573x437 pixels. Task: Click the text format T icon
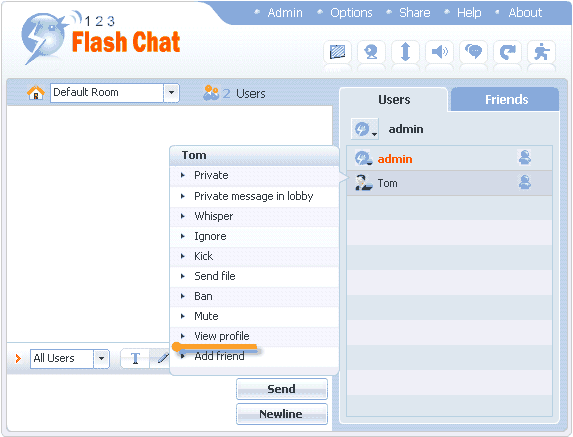pos(135,358)
